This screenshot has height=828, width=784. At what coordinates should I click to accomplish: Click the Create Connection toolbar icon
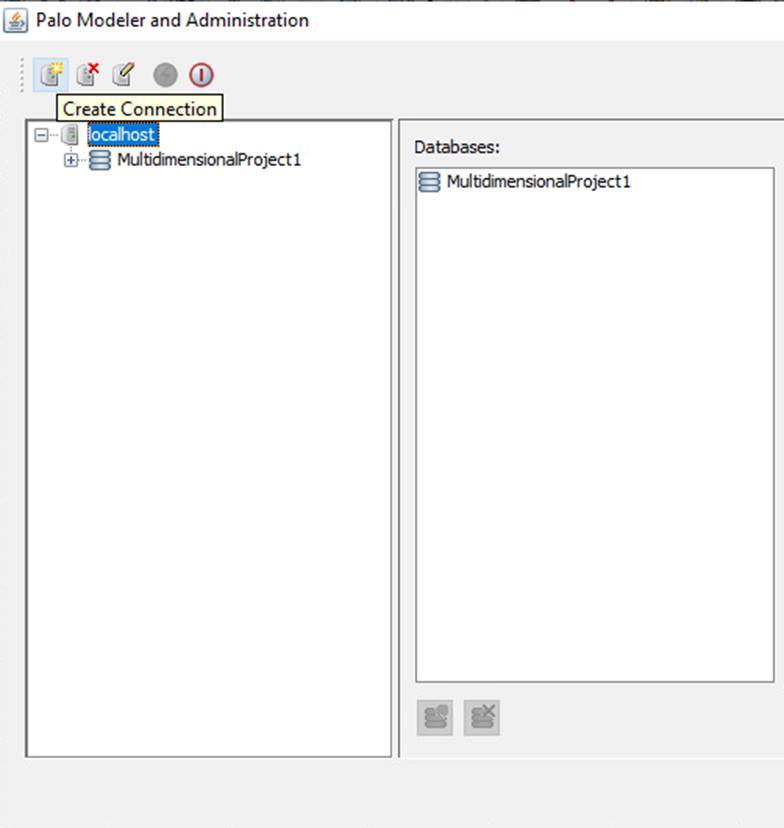tap(51, 74)
